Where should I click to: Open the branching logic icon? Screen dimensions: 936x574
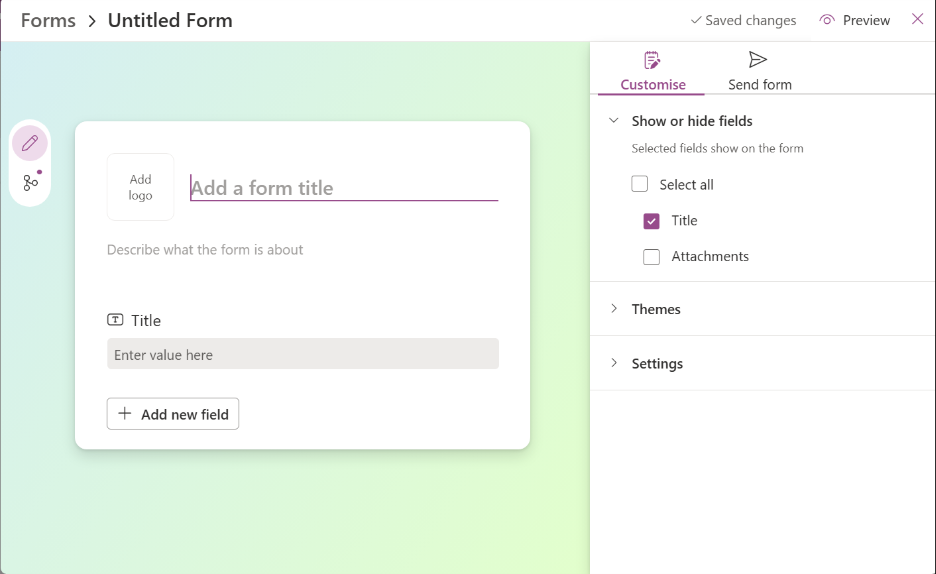click(30, 182)
